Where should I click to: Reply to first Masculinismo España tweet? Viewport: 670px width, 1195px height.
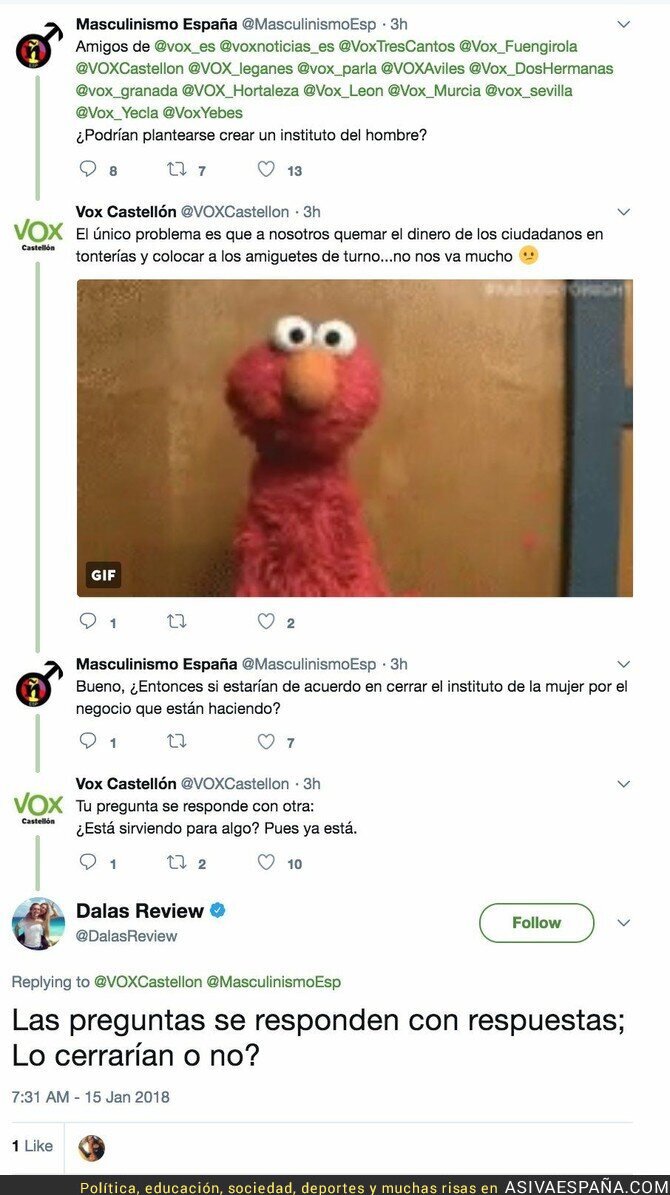point(88,169)
